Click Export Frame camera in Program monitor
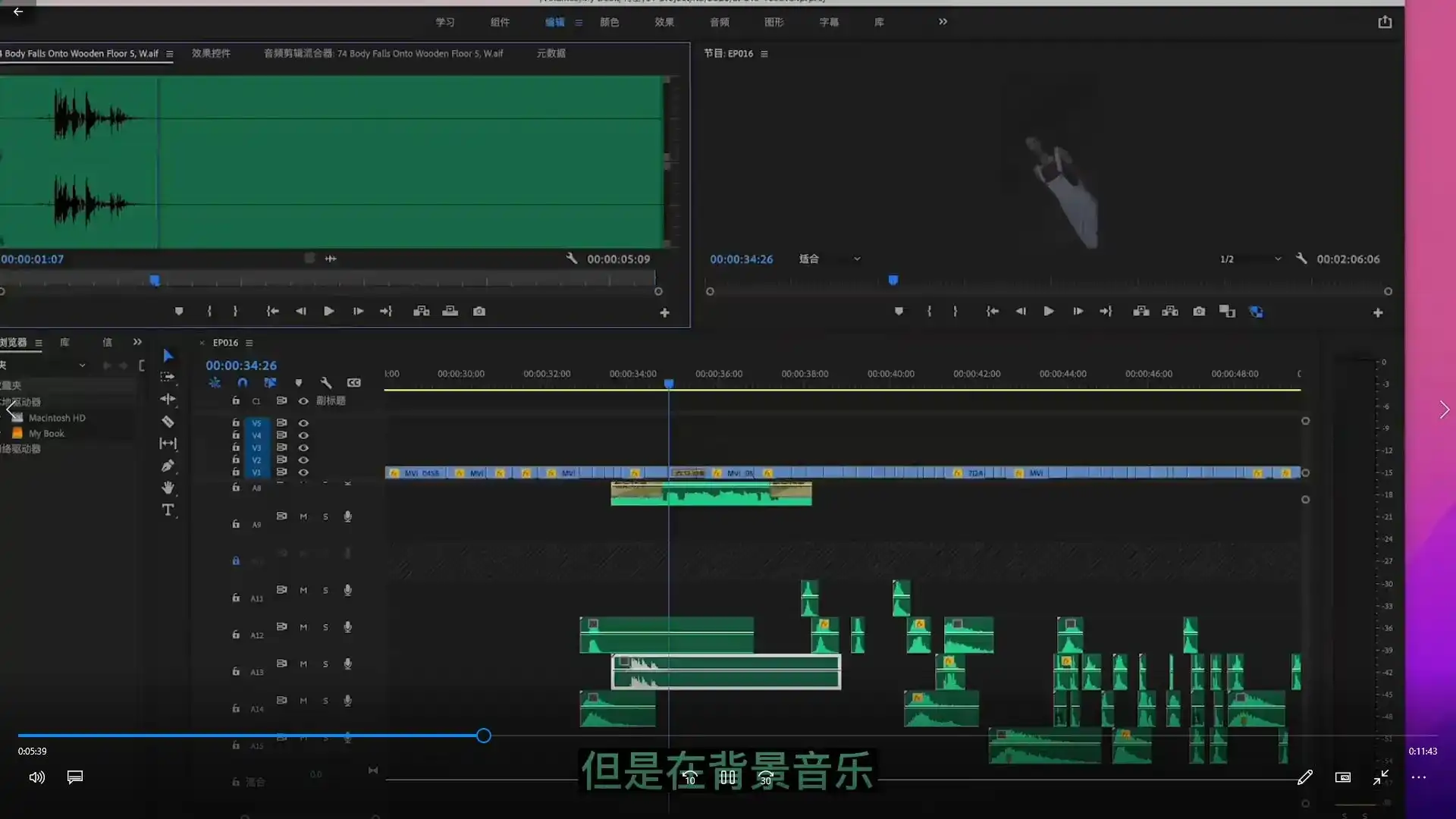The width and height of the screenshot is (1456, 819). click(x=1199, y=312)
